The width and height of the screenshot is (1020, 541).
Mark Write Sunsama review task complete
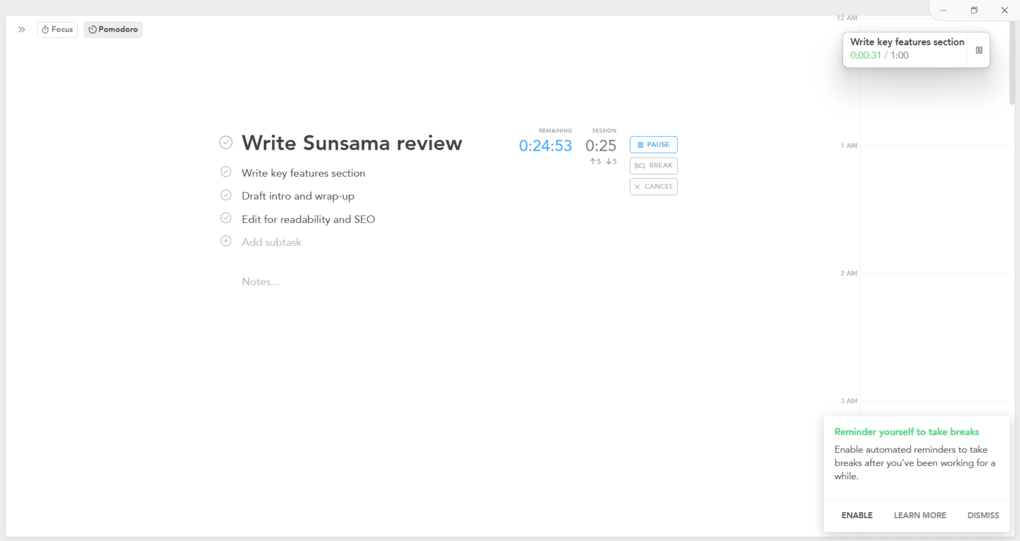[x=226, y=142]
